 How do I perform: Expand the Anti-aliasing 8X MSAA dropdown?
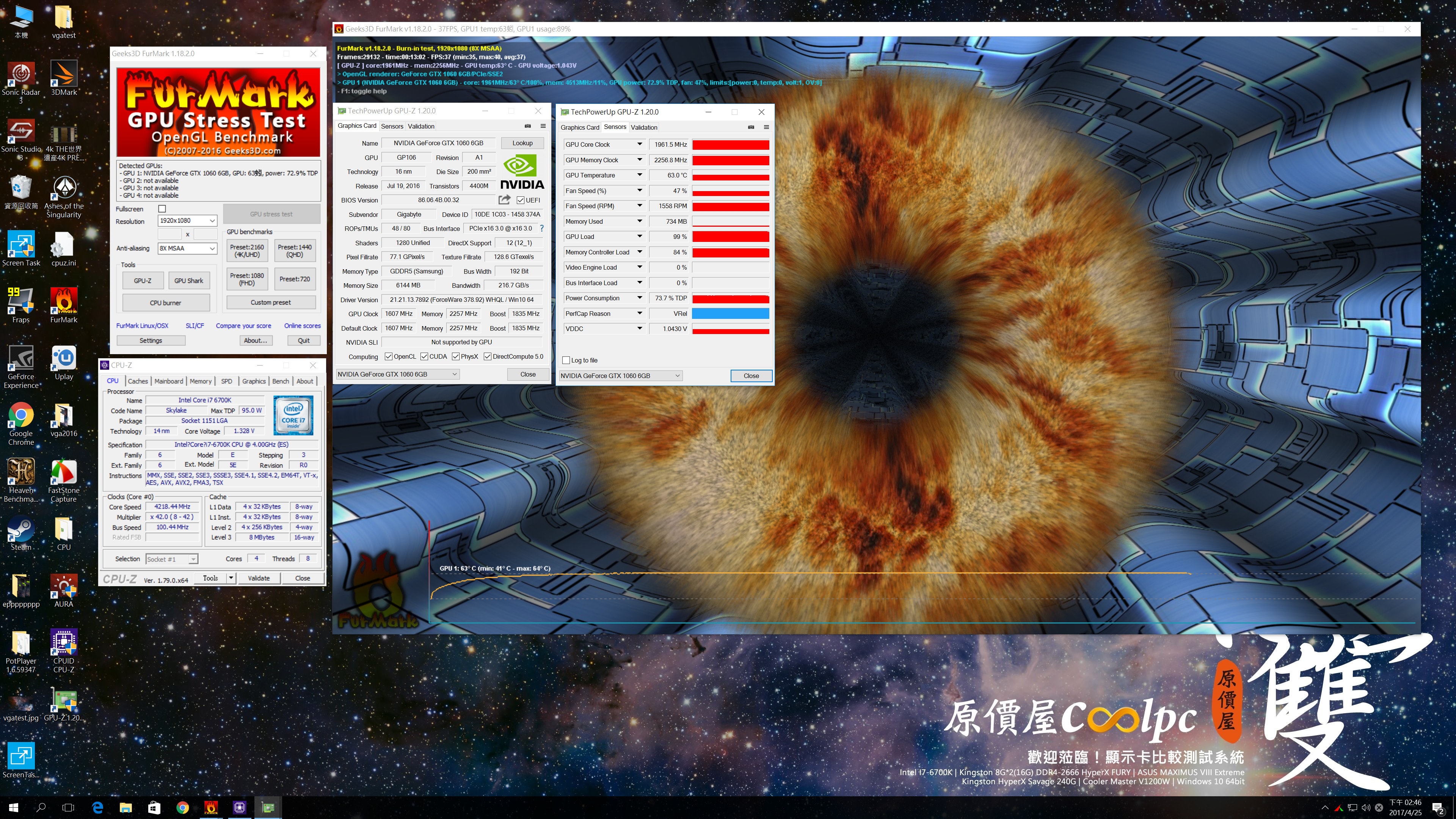[187, 248]
